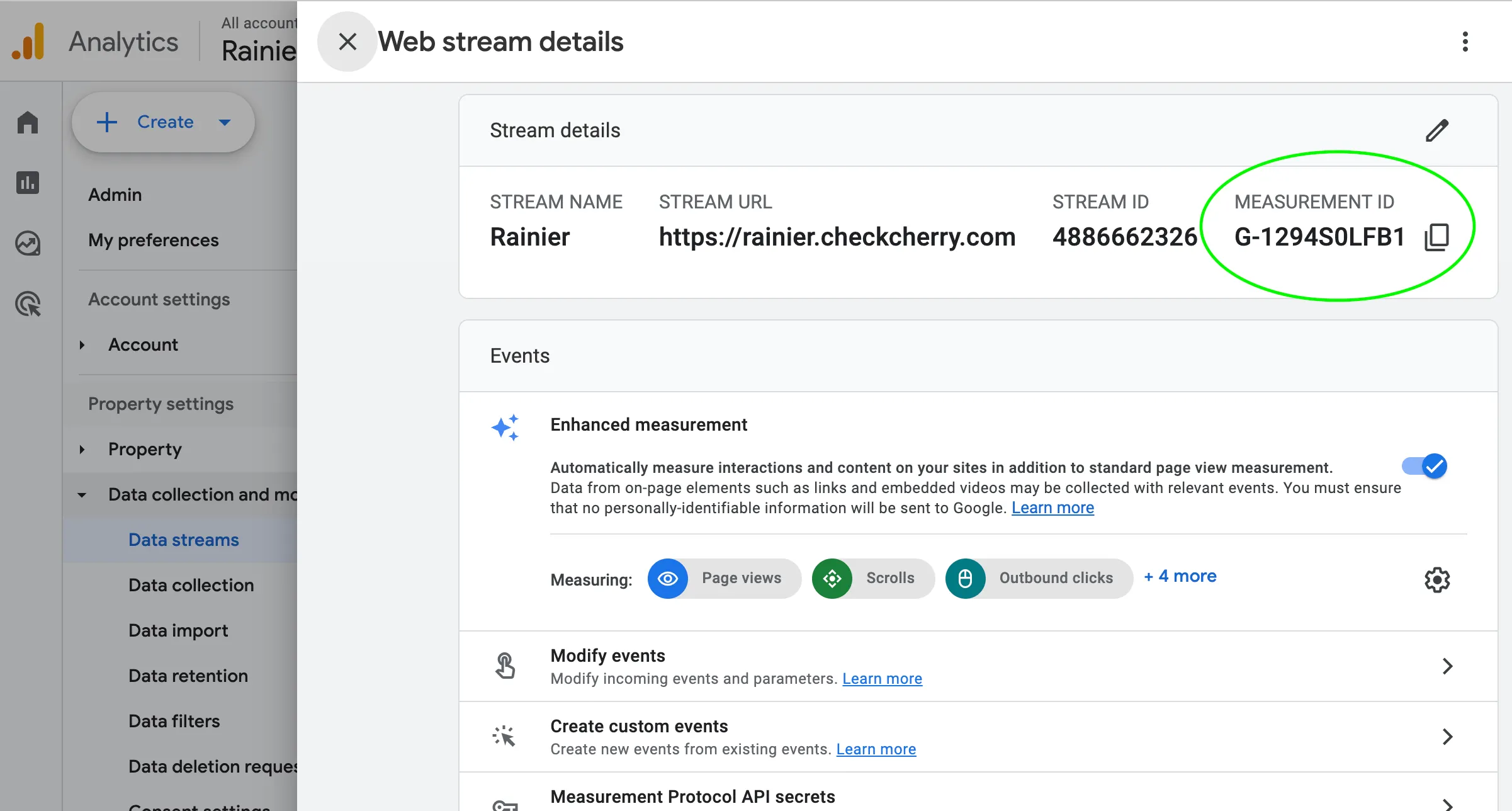Select Data streams in the sidebar
Screen dimensions: 1512x811
184,540
